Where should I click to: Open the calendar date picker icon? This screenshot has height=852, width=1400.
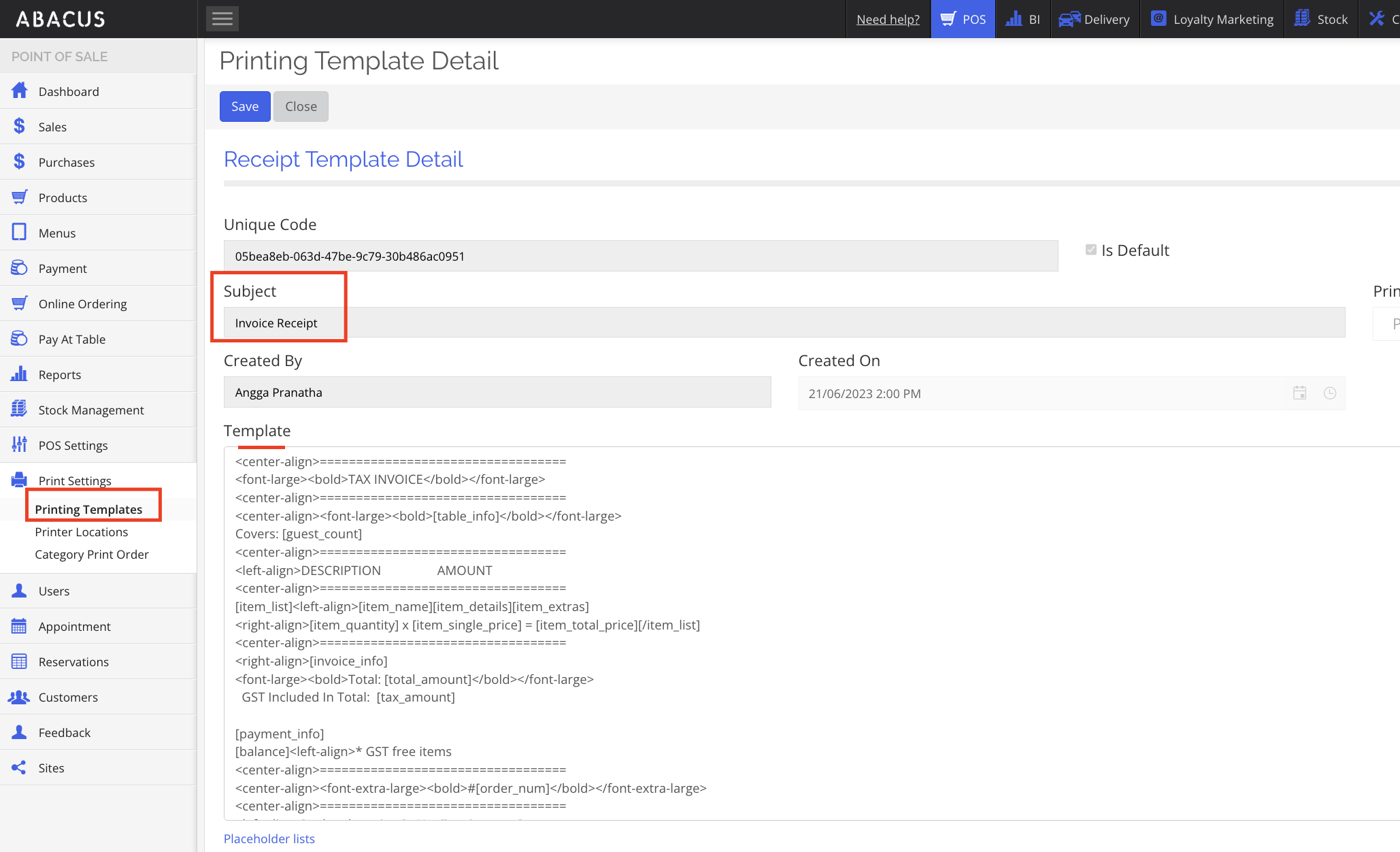pyautogui.click(x=1299, y=393)
